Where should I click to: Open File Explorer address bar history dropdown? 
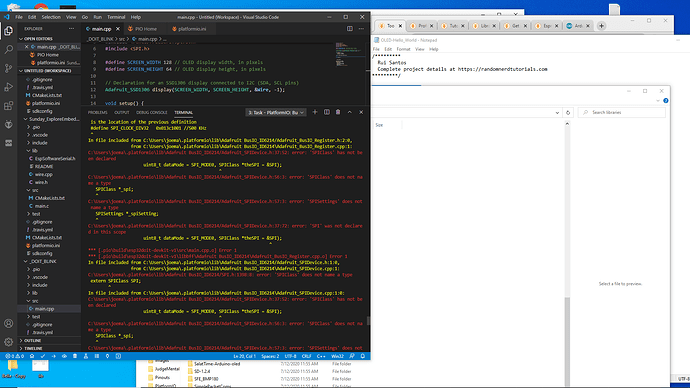(557, 113)
